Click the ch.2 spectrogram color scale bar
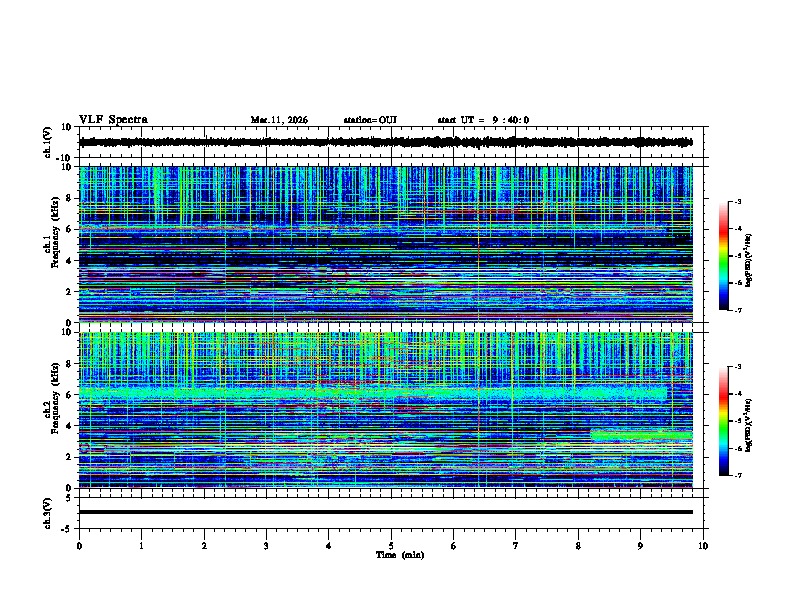 [723, 421]
